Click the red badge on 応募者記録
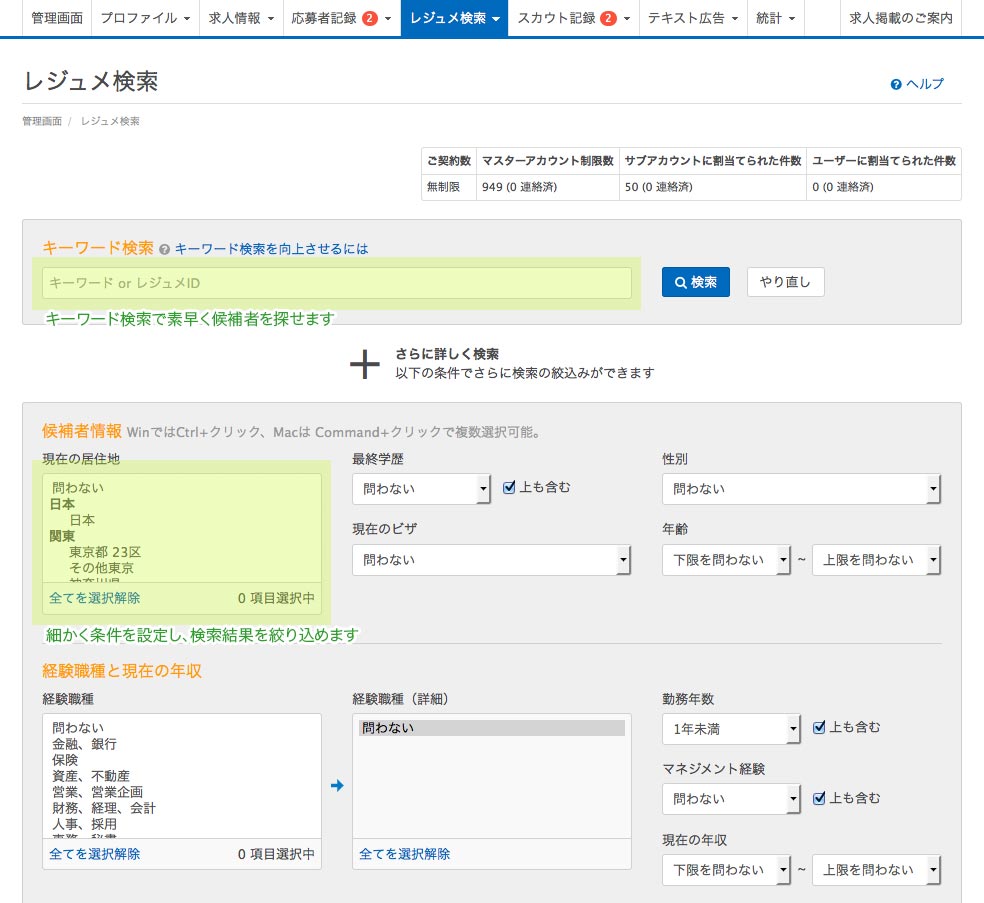 pyautogui.click(x=370, y=18)
